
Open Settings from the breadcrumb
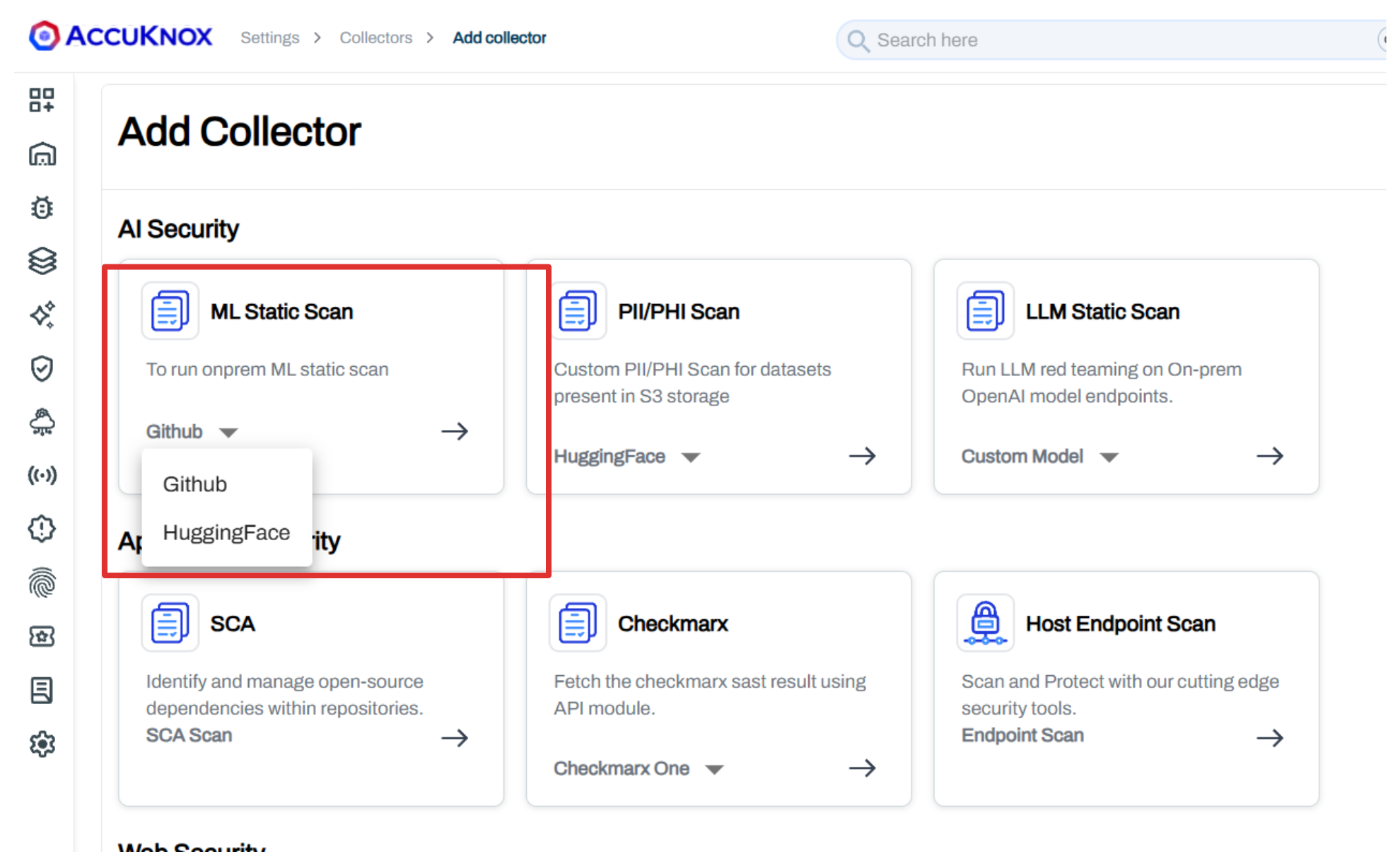tap(270, 37)
